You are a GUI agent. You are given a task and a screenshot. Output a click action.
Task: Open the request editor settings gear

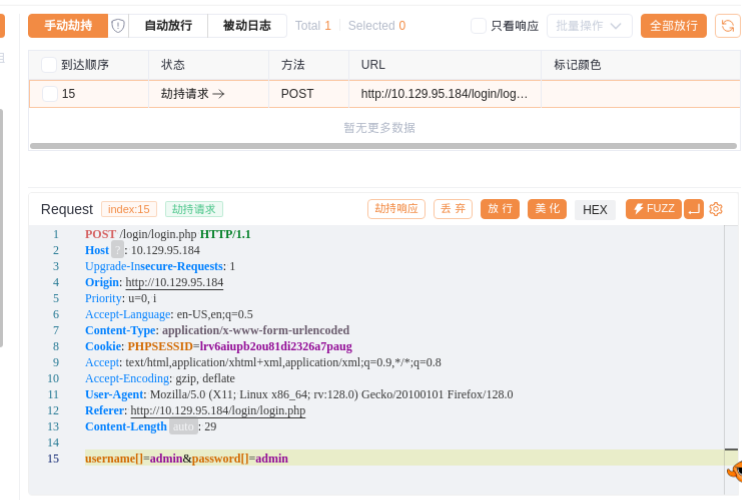pos(716,209)
